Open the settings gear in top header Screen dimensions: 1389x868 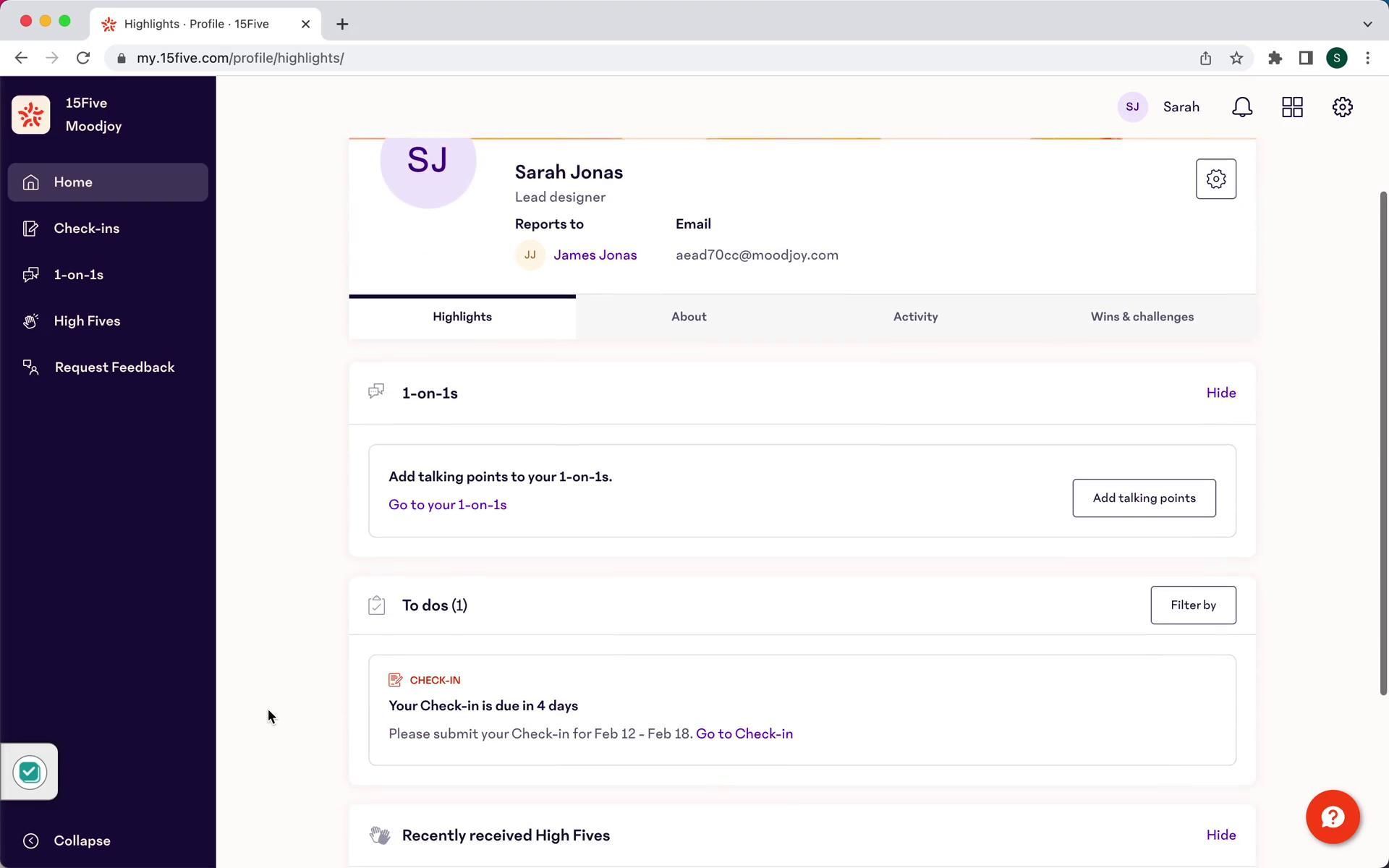[x=1342, y=107]
